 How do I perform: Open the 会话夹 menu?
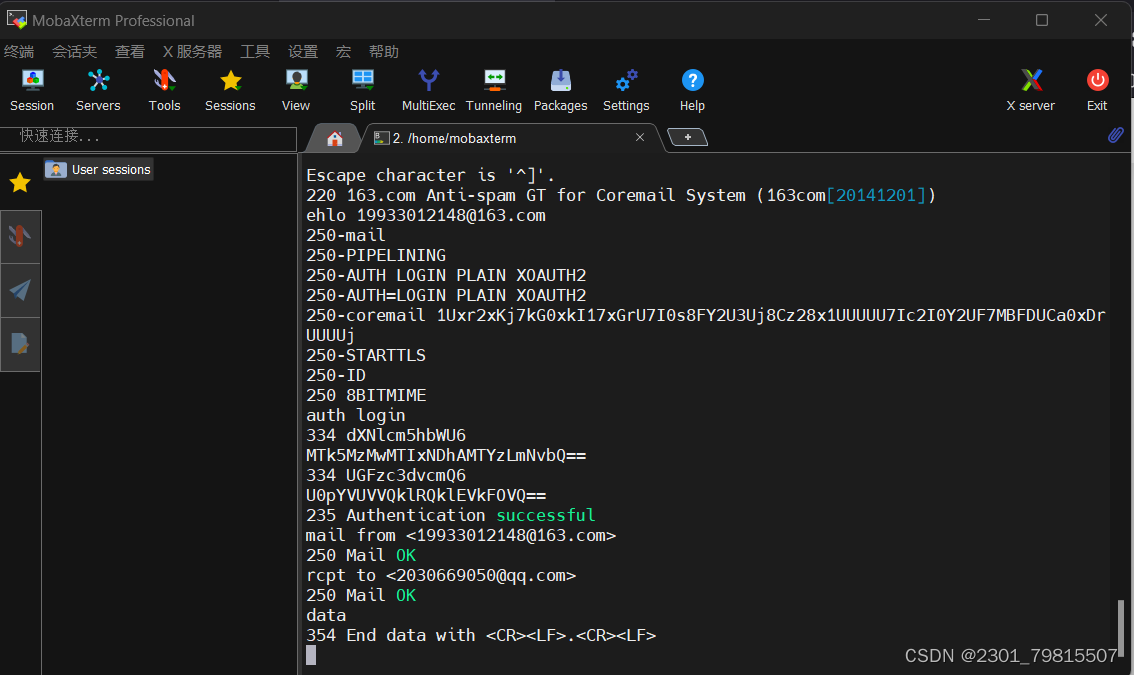74,51
